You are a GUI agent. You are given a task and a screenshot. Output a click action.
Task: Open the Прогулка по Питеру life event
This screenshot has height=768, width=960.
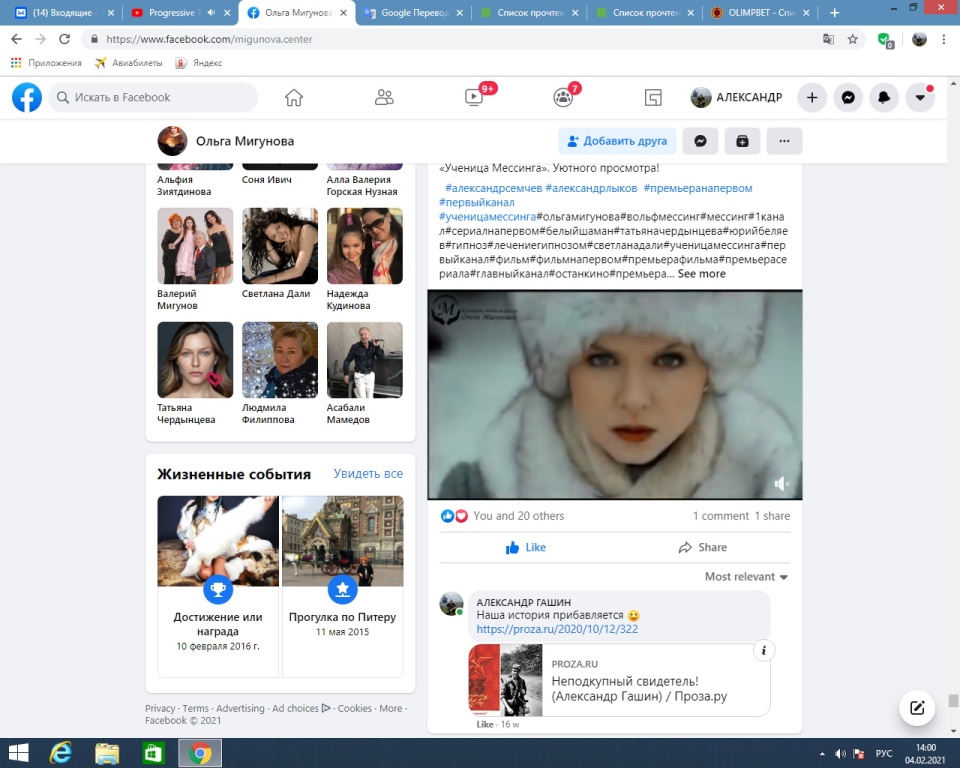343,586
